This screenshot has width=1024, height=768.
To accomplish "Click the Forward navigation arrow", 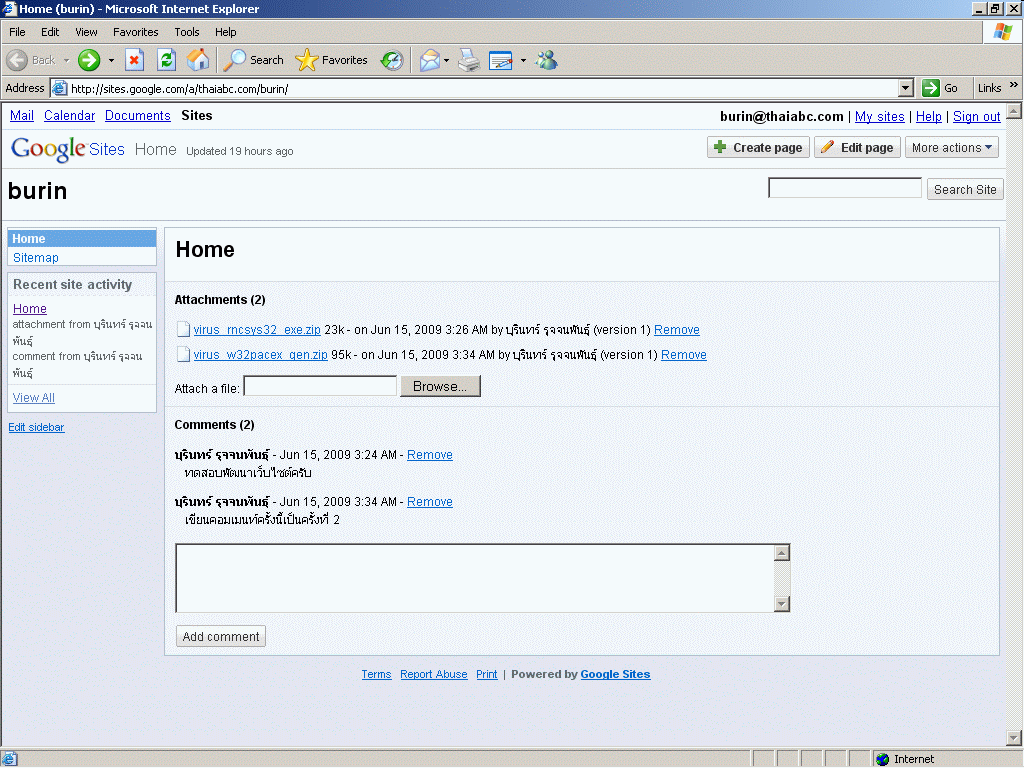I will click(89, 60).
